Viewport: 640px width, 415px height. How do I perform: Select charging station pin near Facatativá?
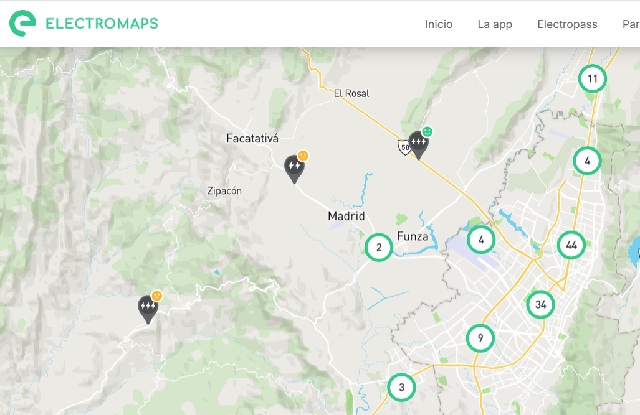click(x=295, y=168)
